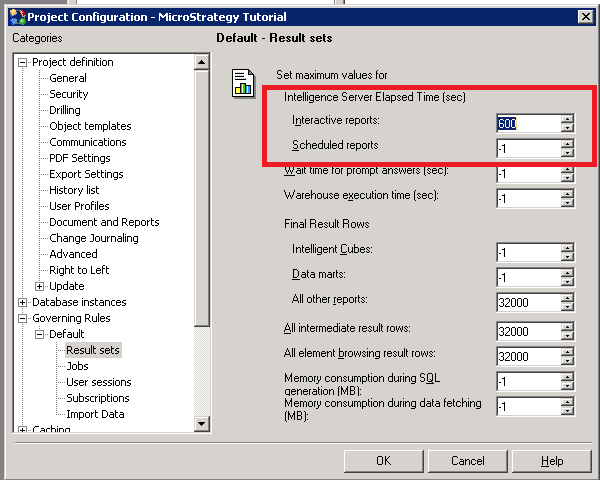
Task: Click the Warehouse execution time field
Action: coord(528,199)
